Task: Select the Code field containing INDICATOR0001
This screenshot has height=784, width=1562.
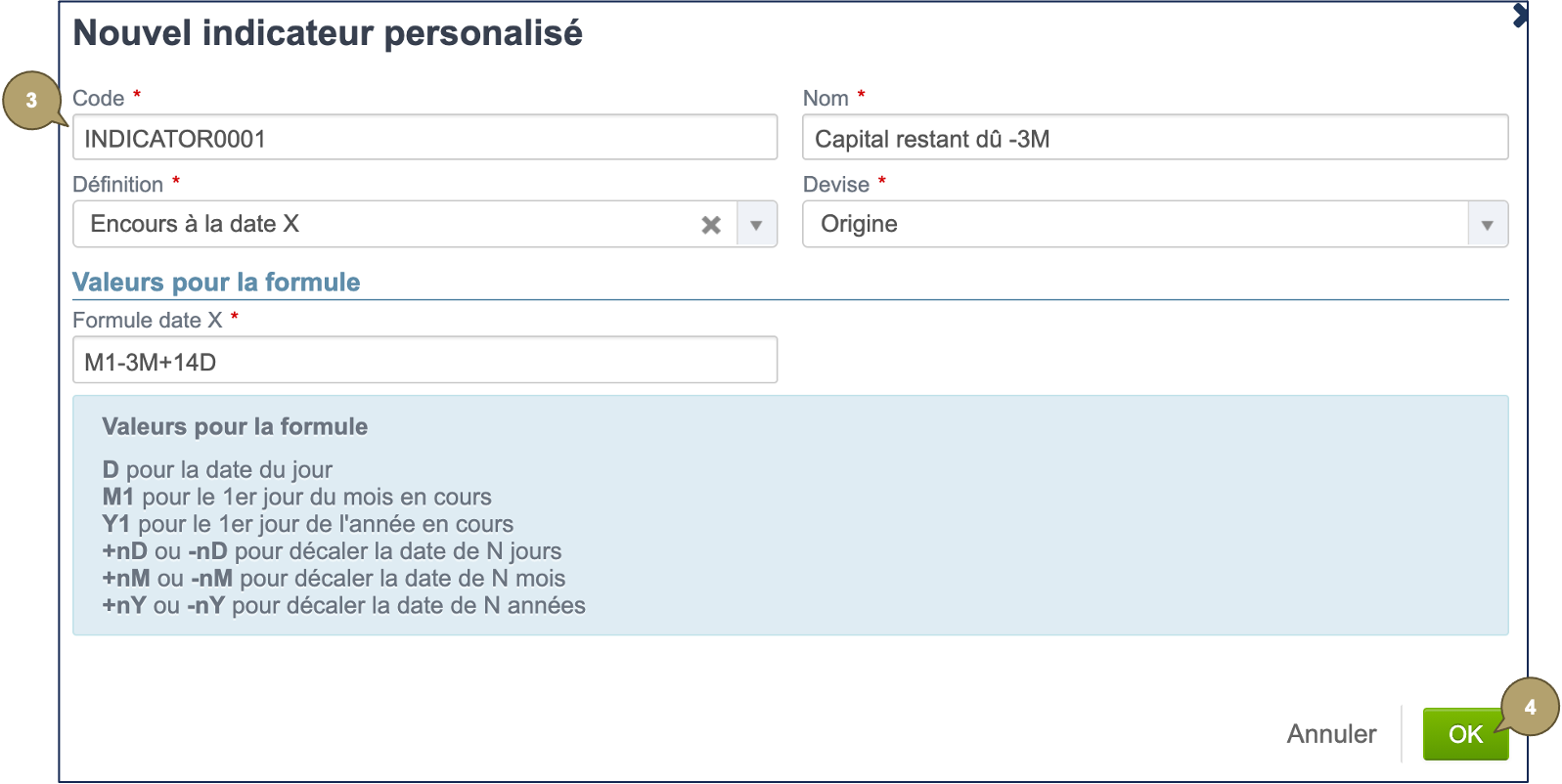Action: point(425,137)
